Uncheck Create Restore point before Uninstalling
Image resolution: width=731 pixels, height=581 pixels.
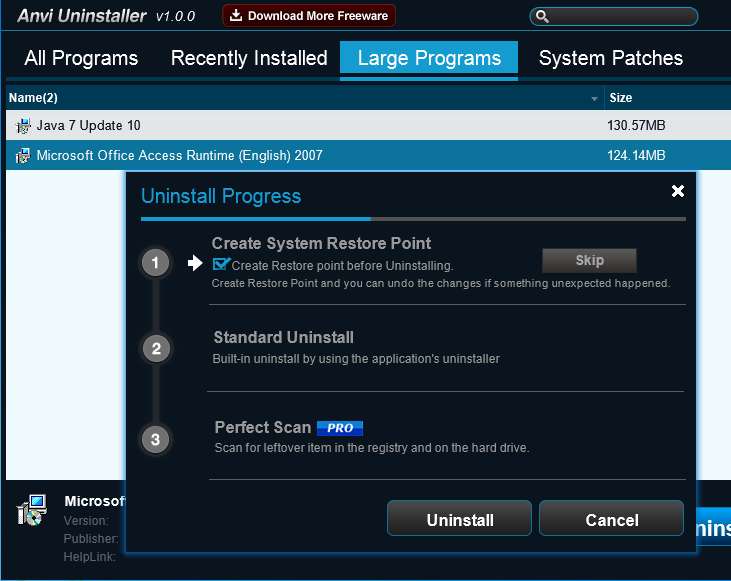point(221,264)
